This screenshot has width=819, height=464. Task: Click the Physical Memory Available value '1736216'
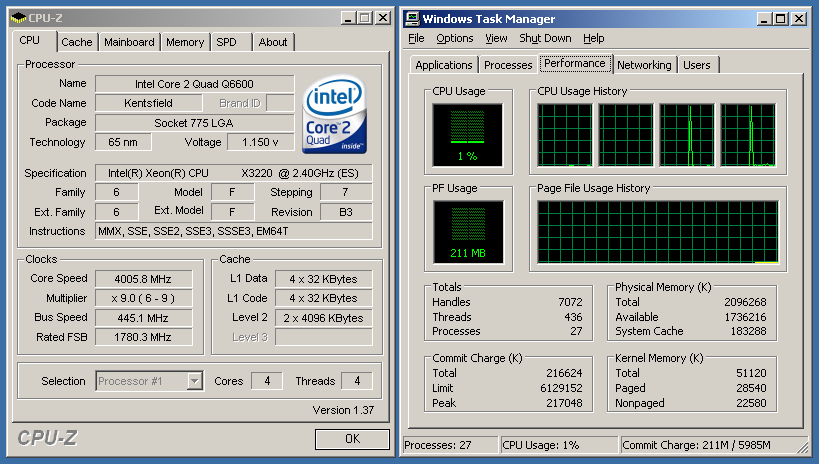click(745, 317)
